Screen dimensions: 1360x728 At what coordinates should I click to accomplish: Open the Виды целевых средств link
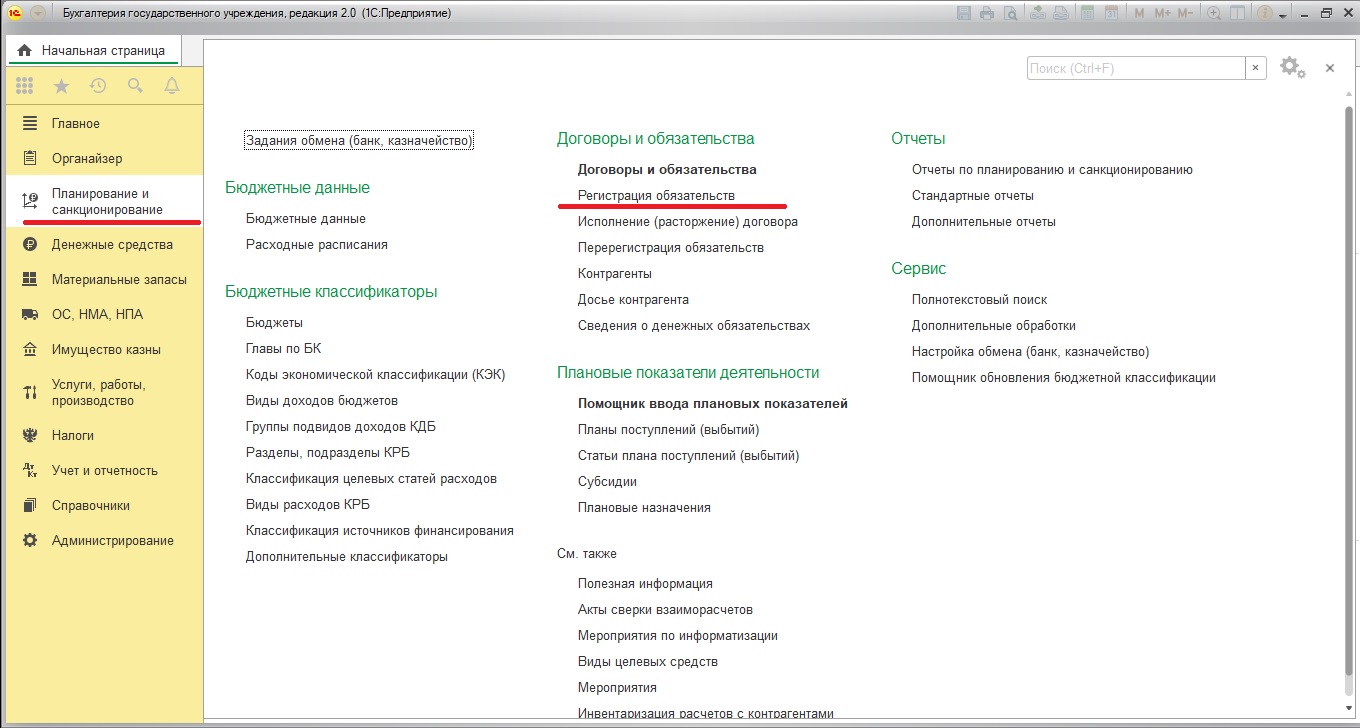648,661
